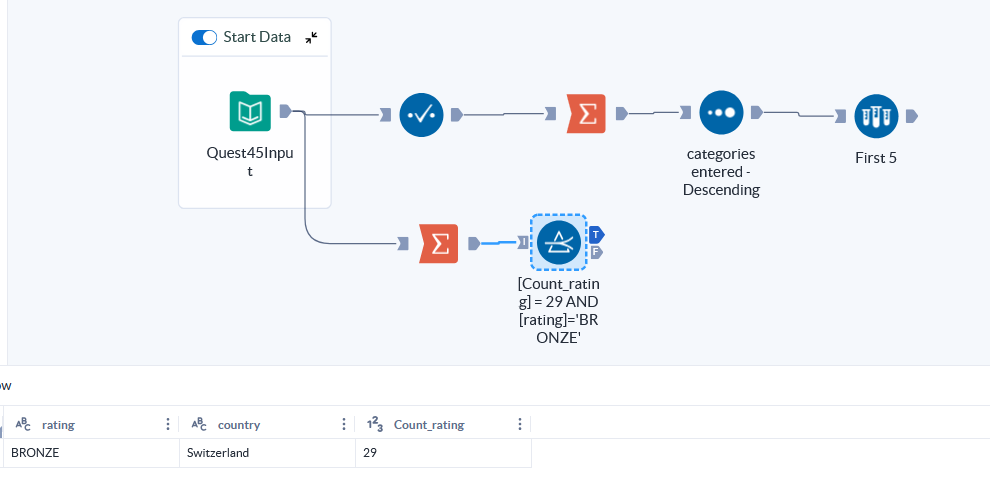Click the blue checkmark Select tool
The image size is (990, 483).
click(421, 114)
